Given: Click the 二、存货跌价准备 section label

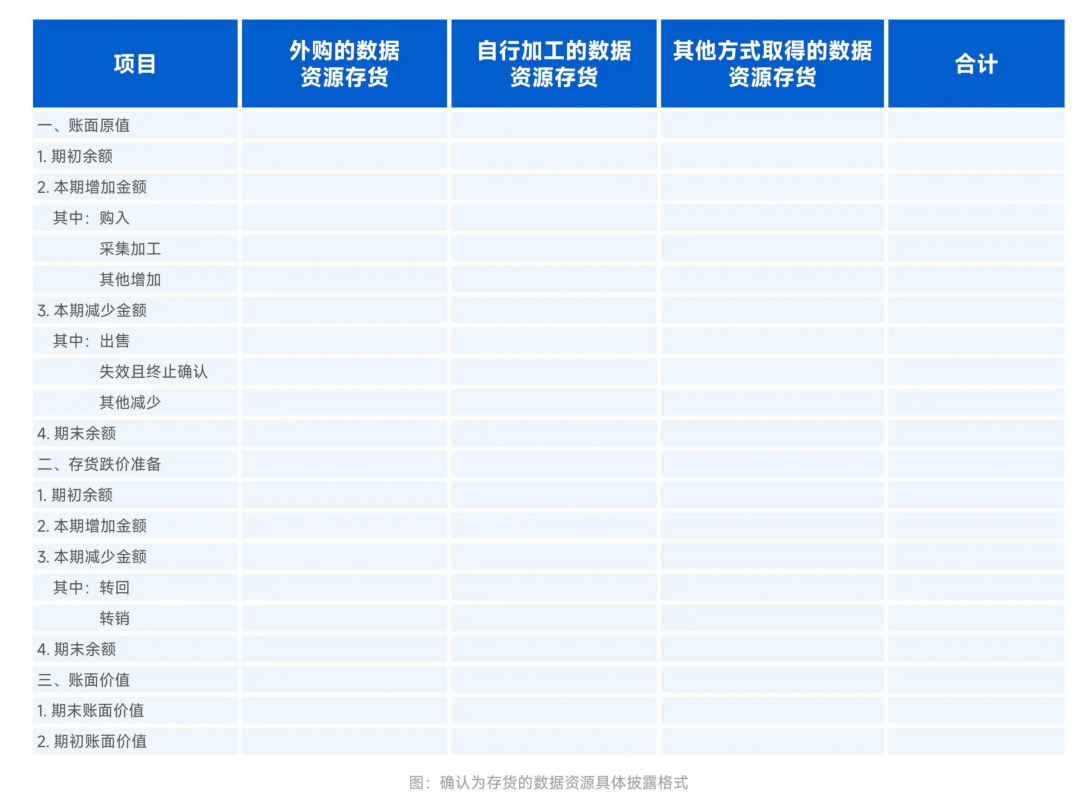Looking at the screenshot, I should pos(99,464).
